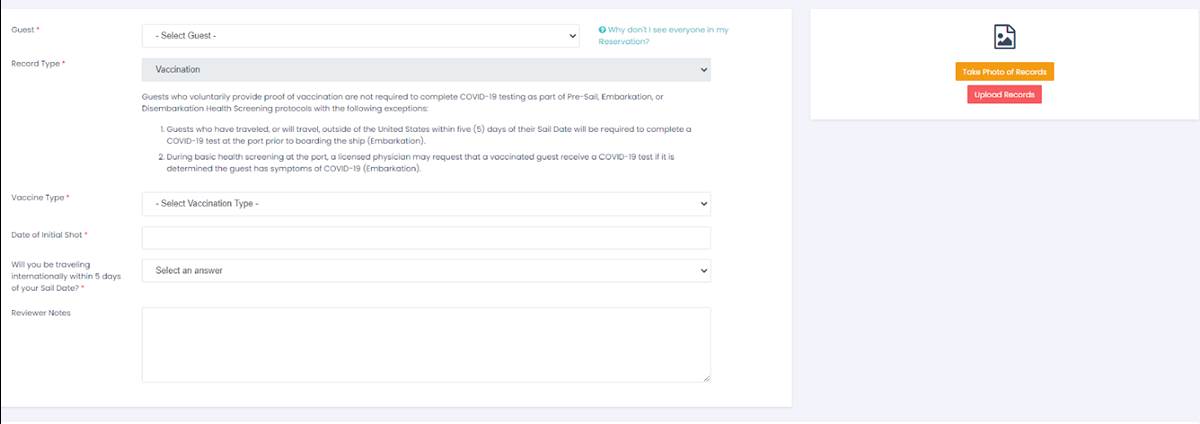Click the image placeholder icon
The image size is (1200, 424).
click(x=1004, y=38)
